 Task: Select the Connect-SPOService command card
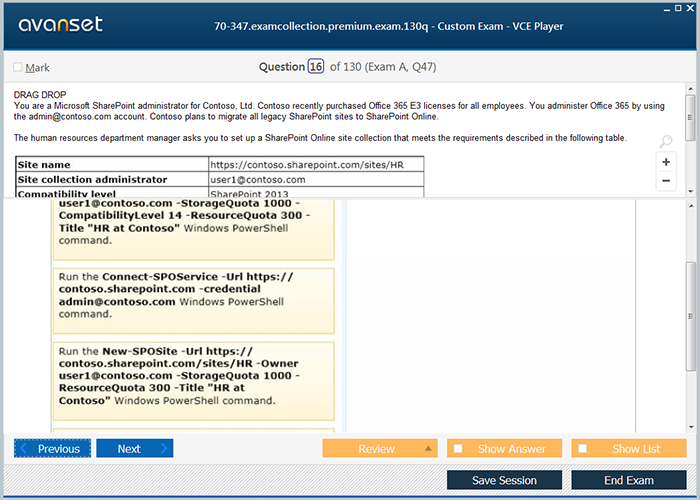(x=194, y=300)
